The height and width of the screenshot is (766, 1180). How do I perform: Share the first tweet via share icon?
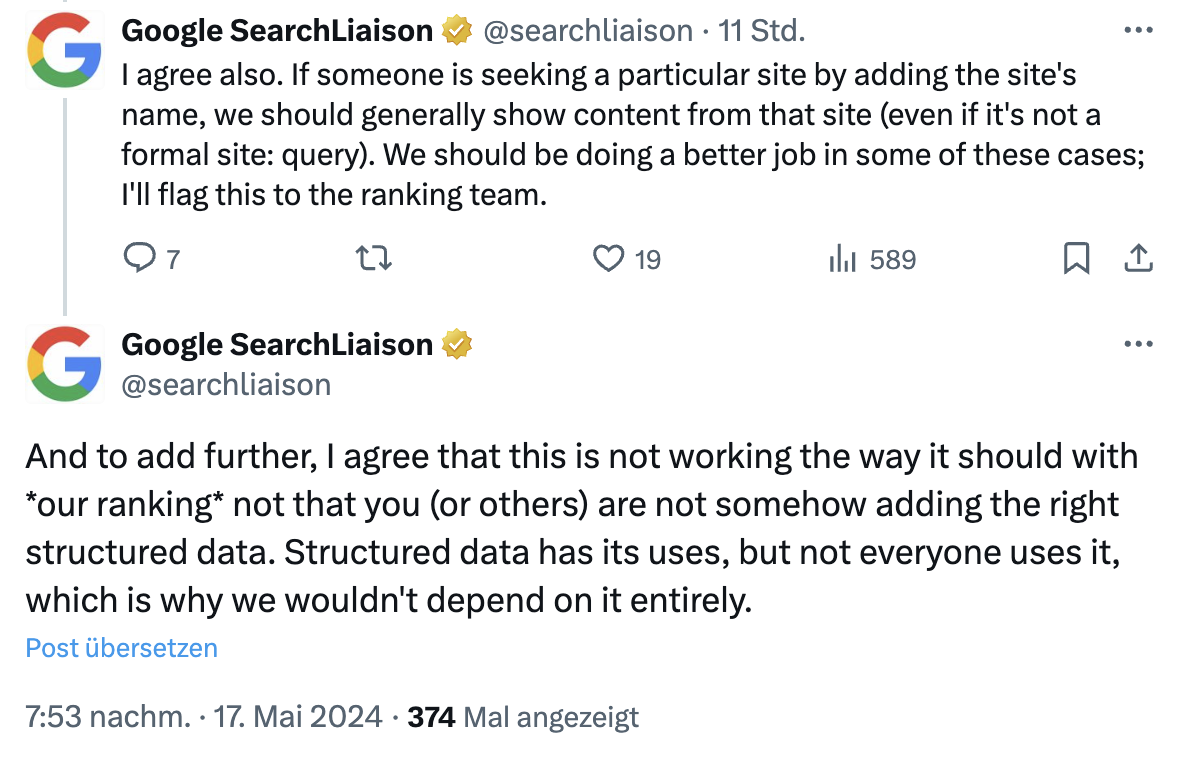click(x=1138, y=260)
